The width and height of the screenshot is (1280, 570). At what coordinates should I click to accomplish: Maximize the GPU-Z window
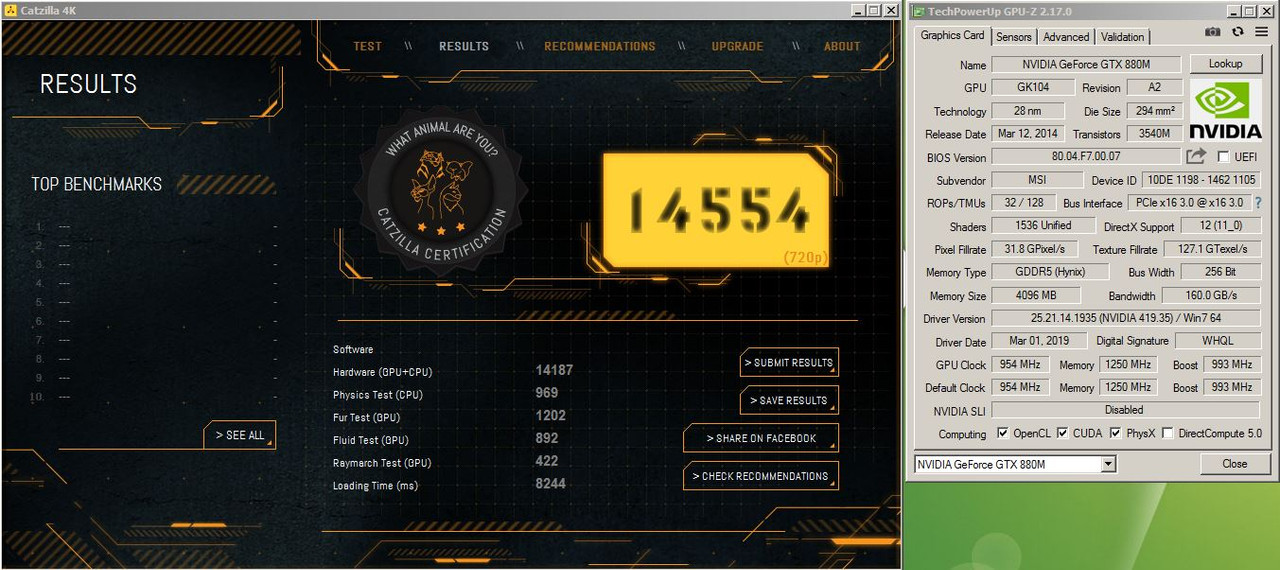(1248, 11)
